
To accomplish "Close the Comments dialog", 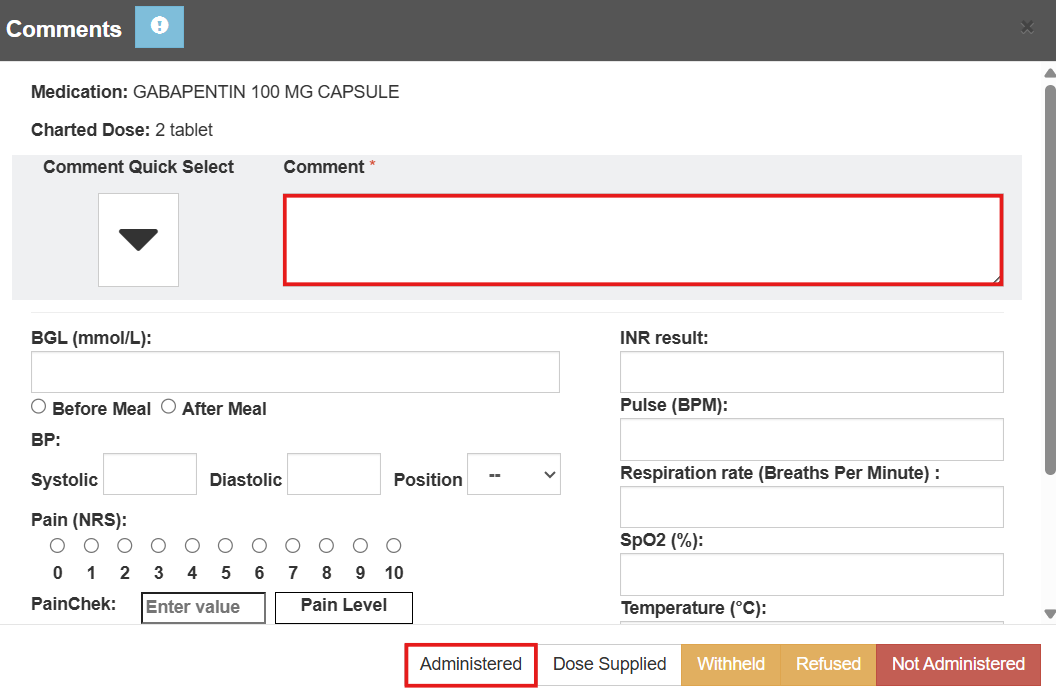I will [x=1027, y=28].
